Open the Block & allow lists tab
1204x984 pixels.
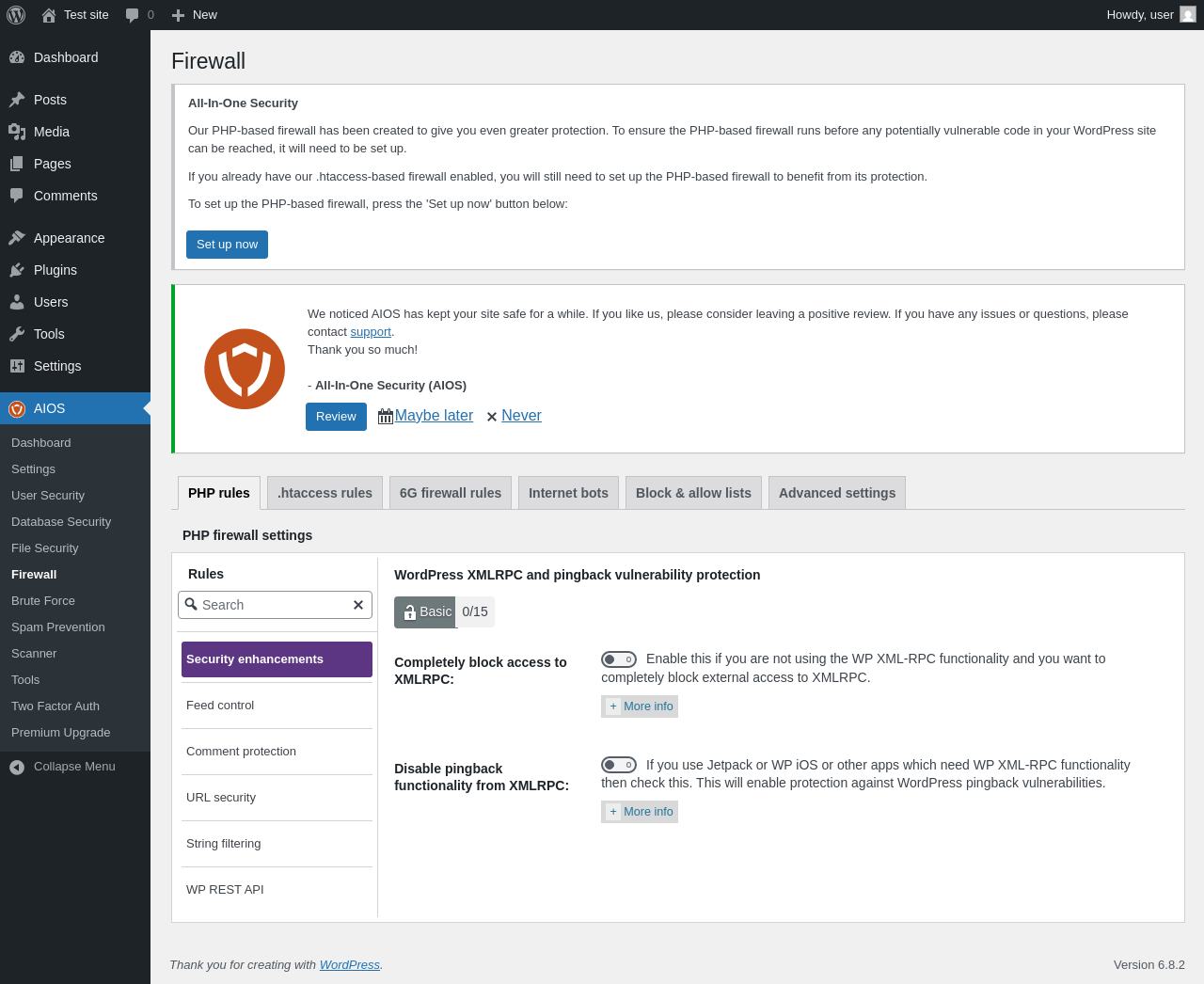[693, 493]
